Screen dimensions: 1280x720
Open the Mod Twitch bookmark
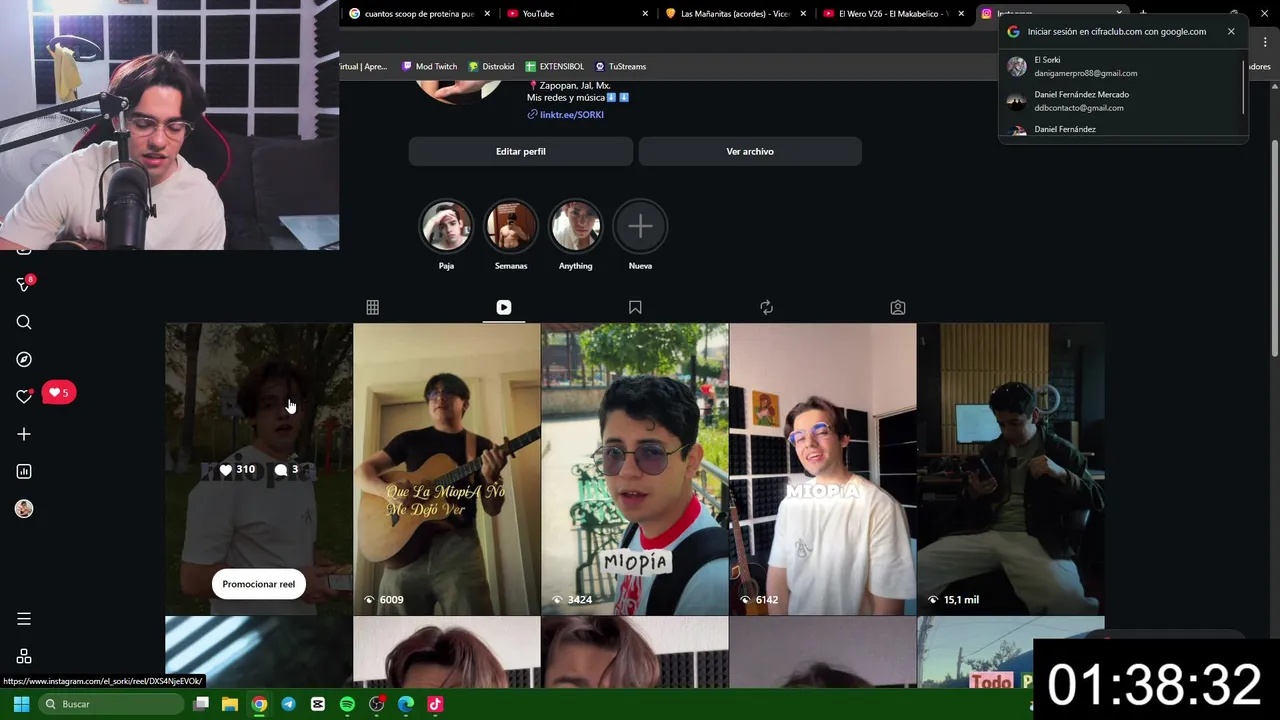coord(429,67)
